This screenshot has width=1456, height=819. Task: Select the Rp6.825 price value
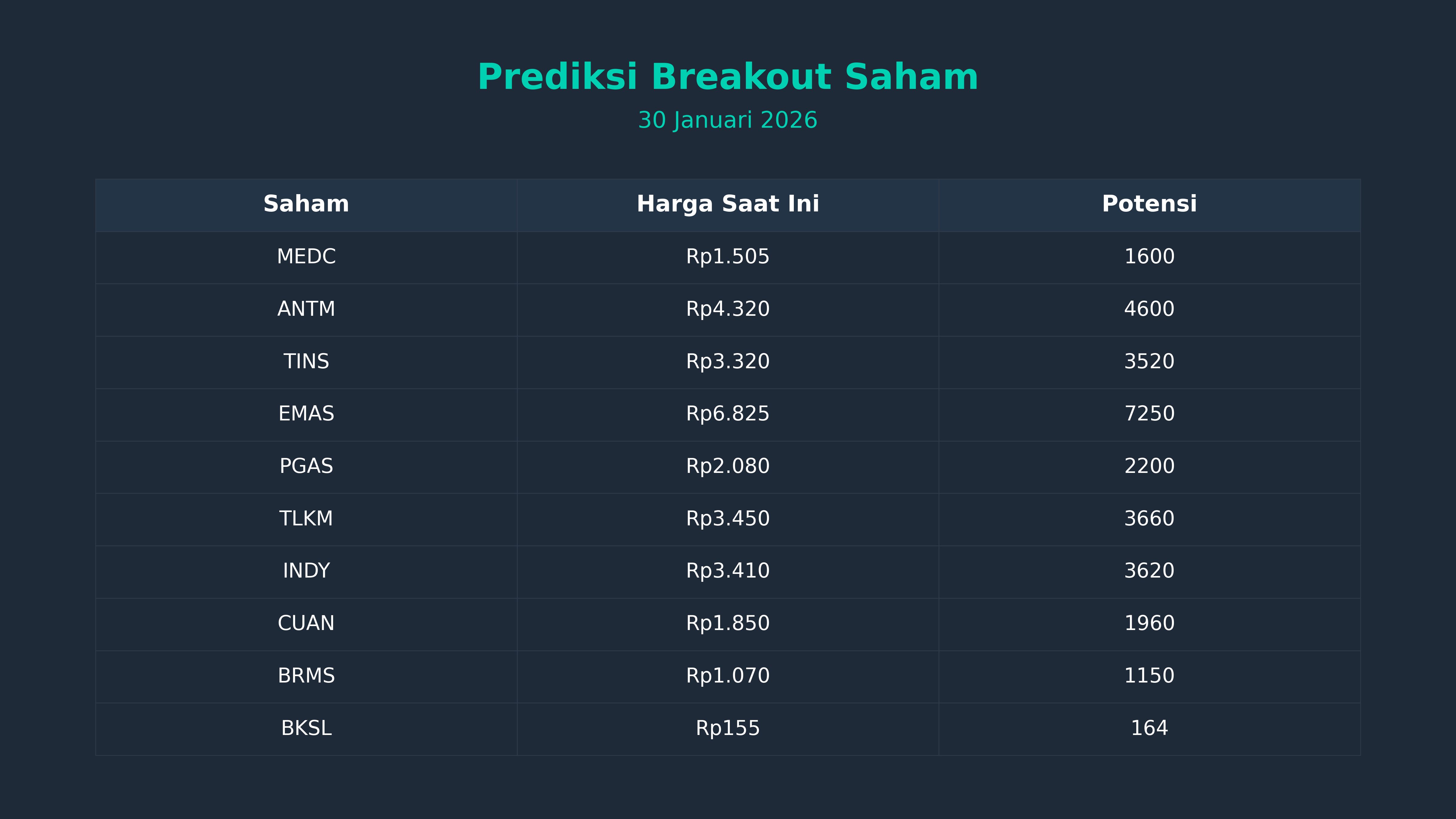click(x=727, y=414)
